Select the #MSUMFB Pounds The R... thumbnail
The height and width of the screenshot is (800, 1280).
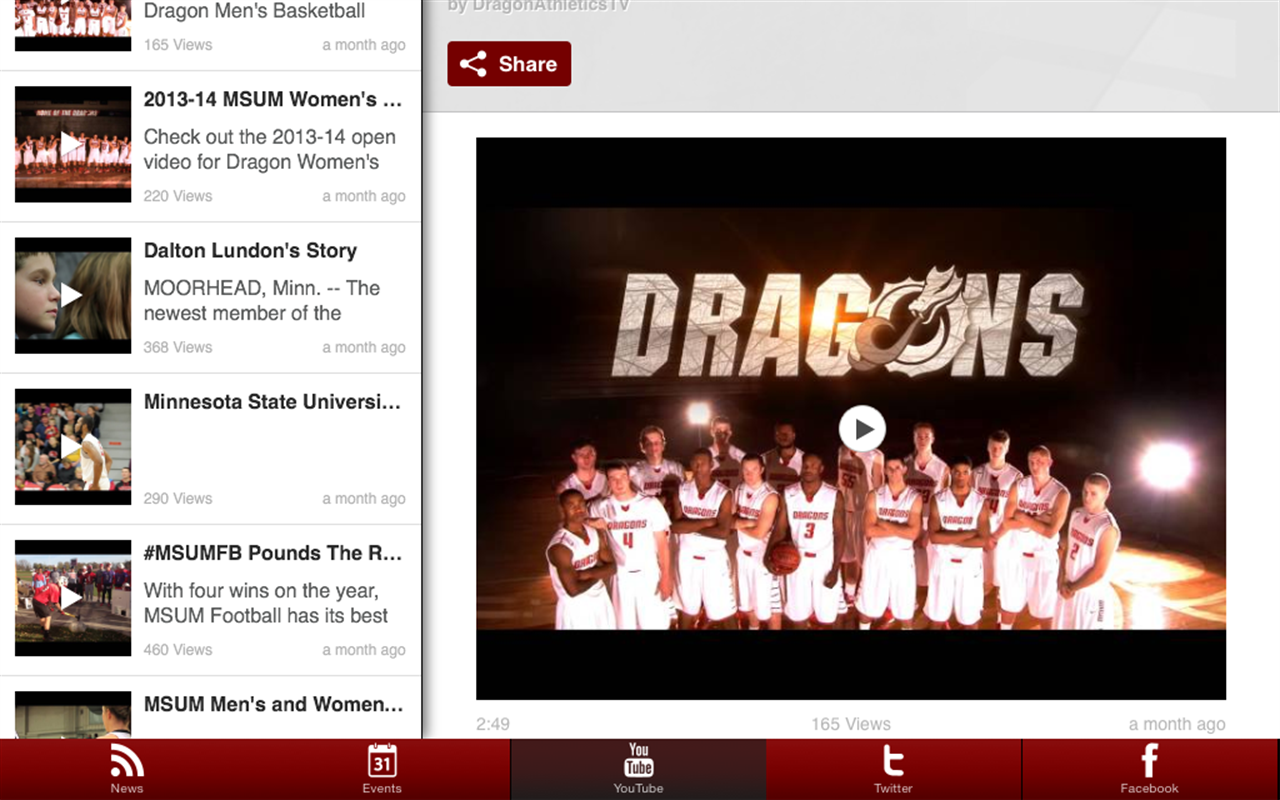click(72, 598)
